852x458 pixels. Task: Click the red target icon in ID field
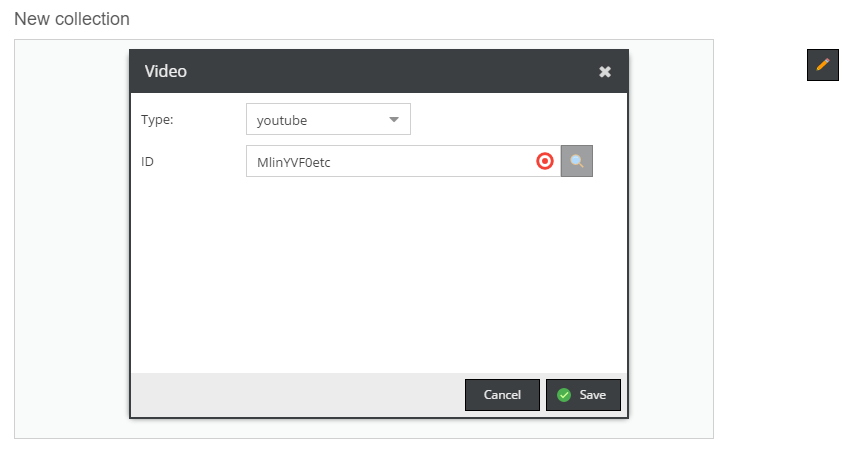tap(545, 161)
